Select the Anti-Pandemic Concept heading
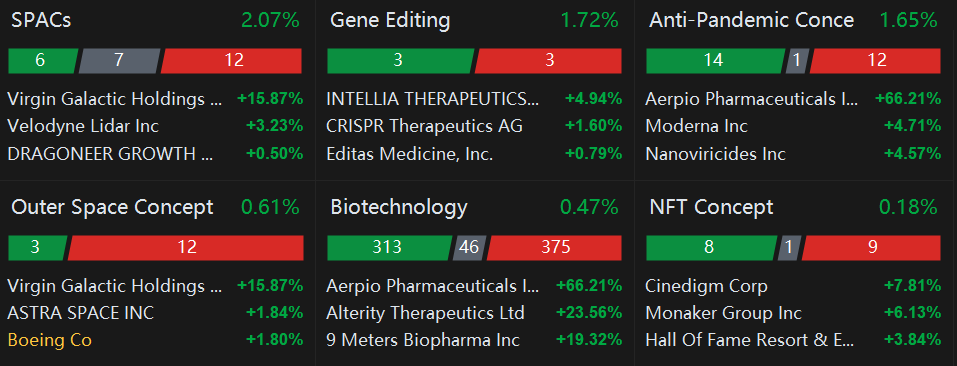Screen dimensions: 957x366 751,20
